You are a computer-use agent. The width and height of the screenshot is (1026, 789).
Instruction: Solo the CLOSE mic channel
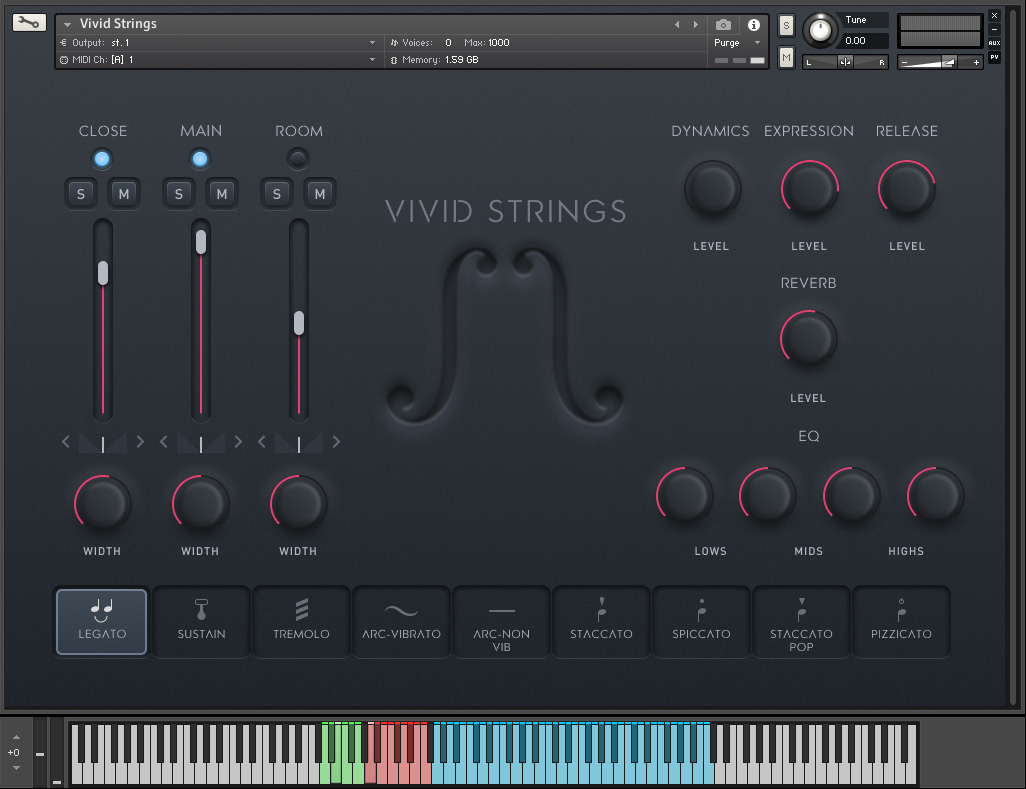pos(80,193)
